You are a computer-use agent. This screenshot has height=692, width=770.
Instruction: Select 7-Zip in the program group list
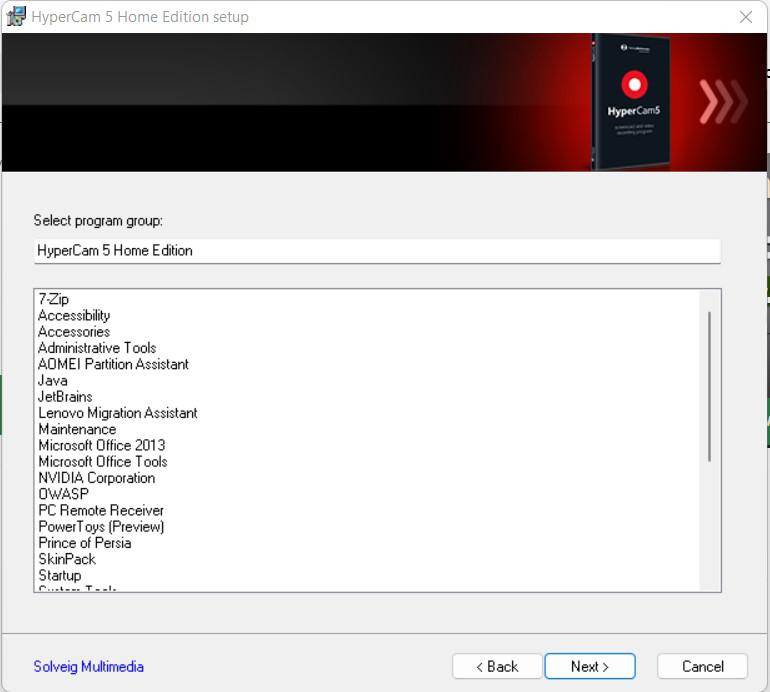click(54, 299)
